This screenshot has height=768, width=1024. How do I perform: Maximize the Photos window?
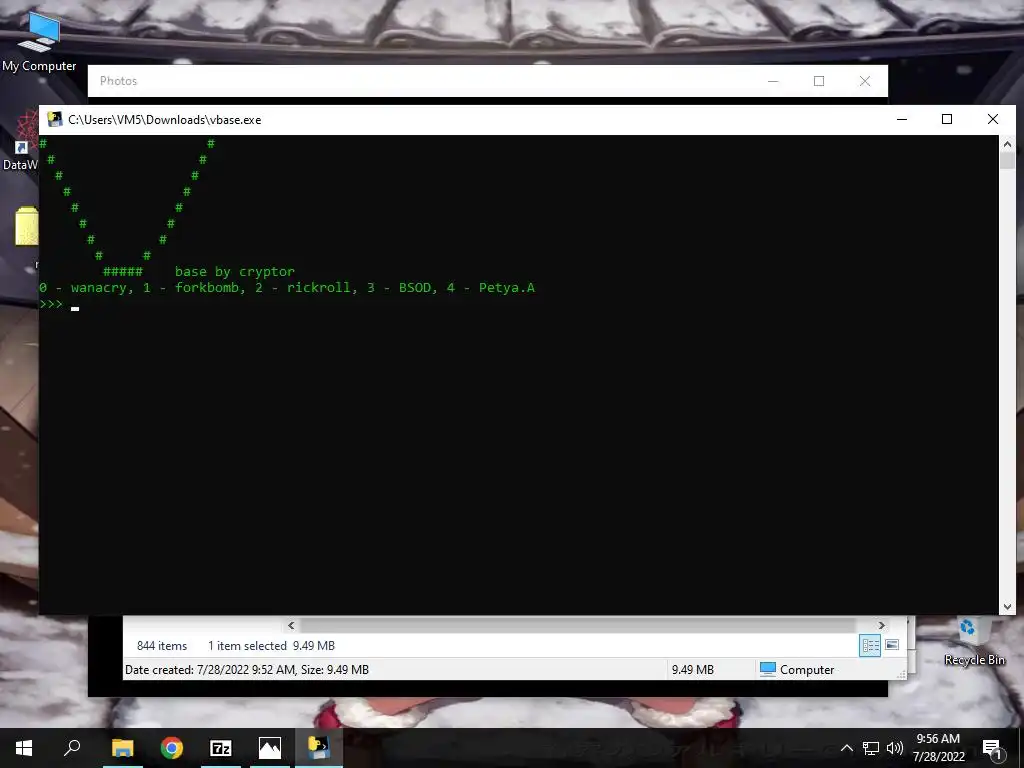pos(819,81)
